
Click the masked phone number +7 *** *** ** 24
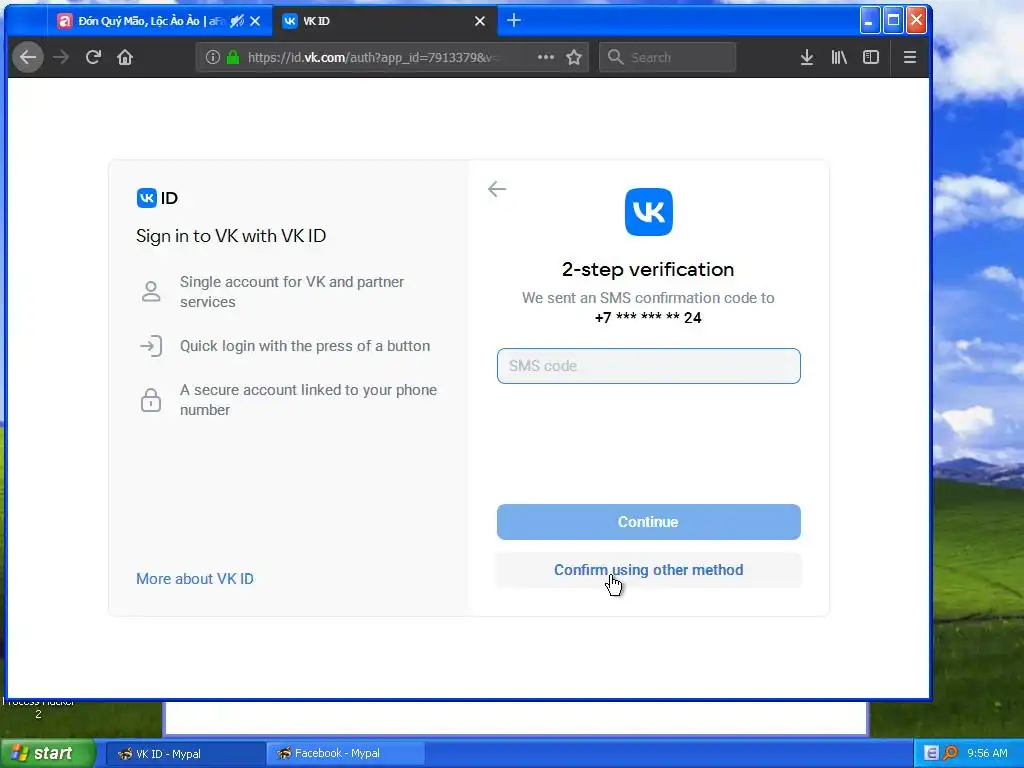(x=648, y=318)
